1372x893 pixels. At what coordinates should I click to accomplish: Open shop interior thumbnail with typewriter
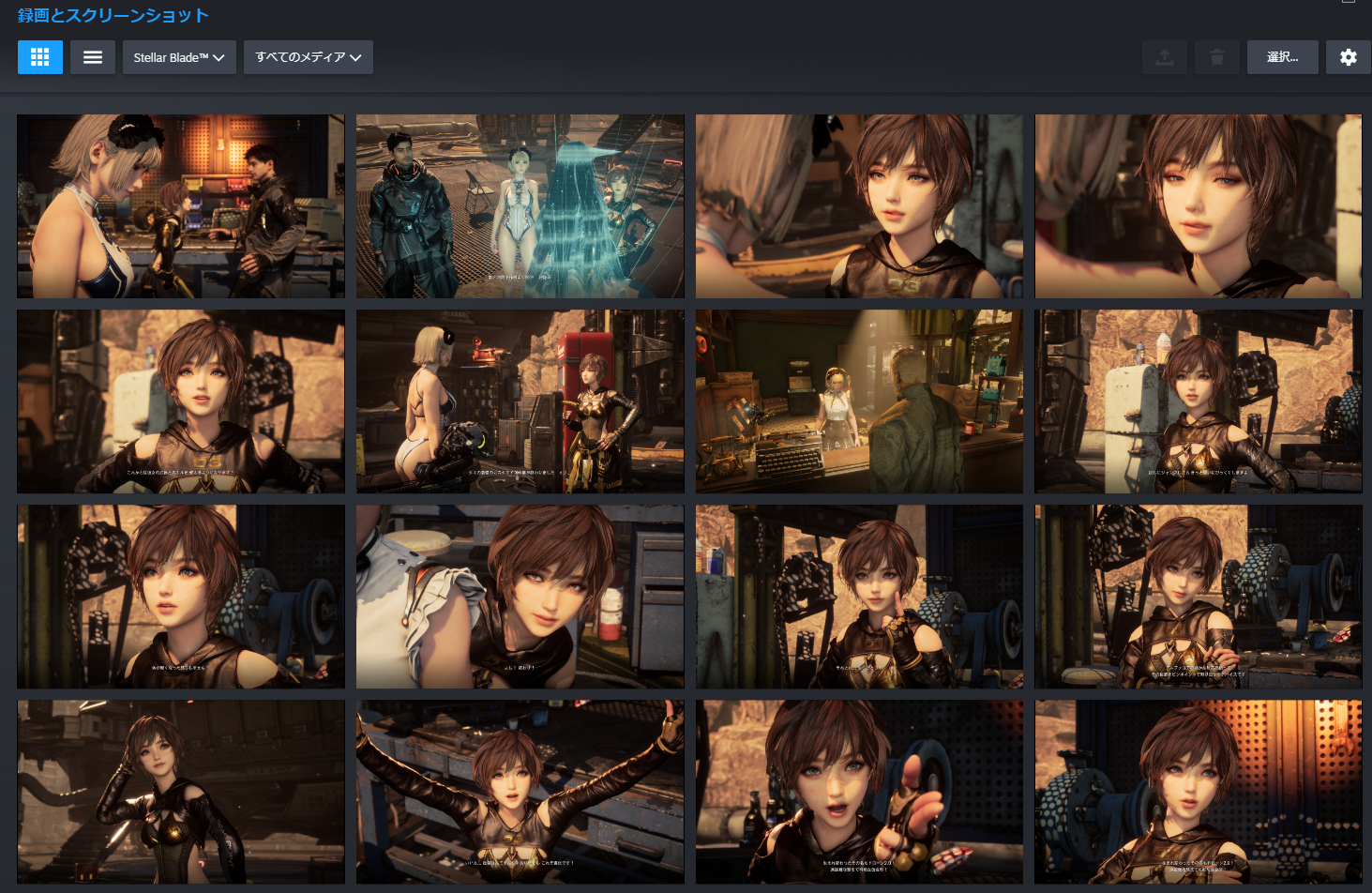[x=860, y=401]
